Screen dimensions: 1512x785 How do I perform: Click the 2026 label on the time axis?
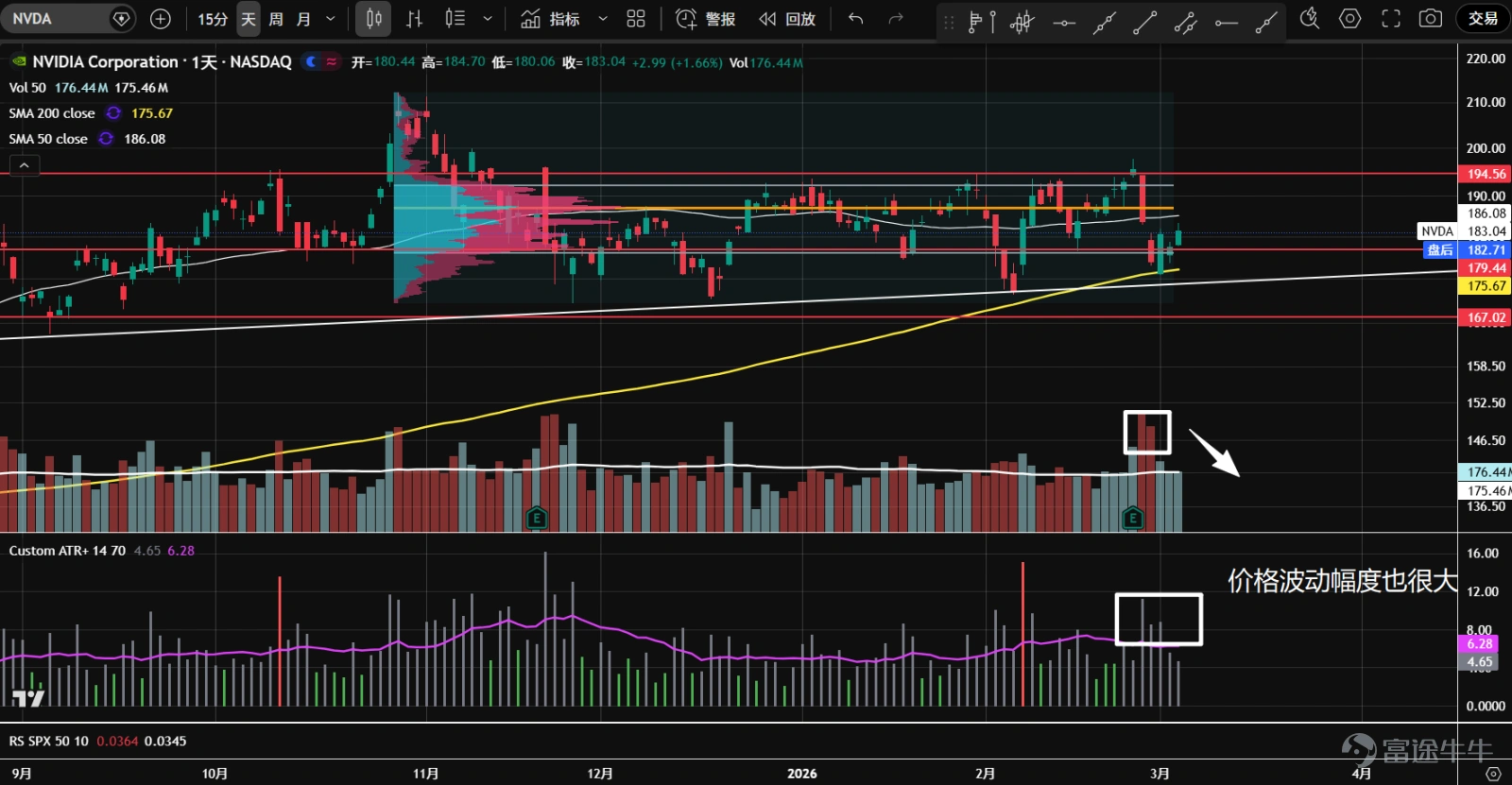click(x=802, y=774)
